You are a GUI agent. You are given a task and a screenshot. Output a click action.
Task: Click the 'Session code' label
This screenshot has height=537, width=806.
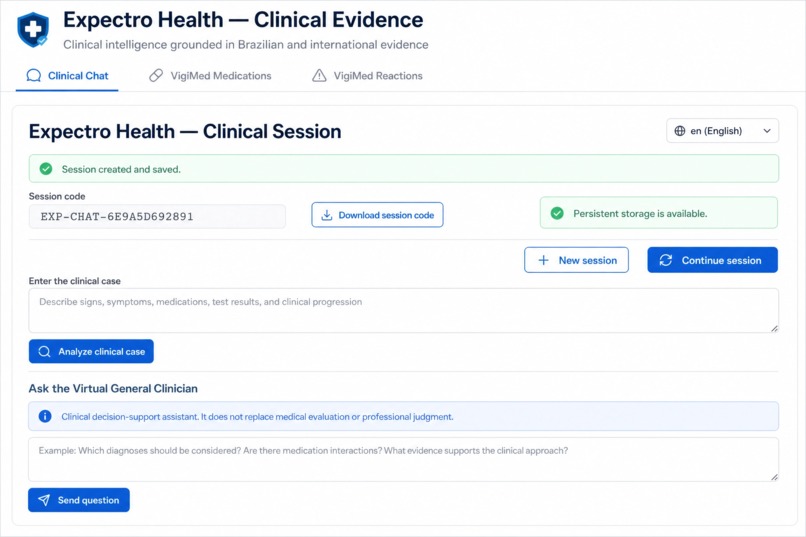click(57, 196)
